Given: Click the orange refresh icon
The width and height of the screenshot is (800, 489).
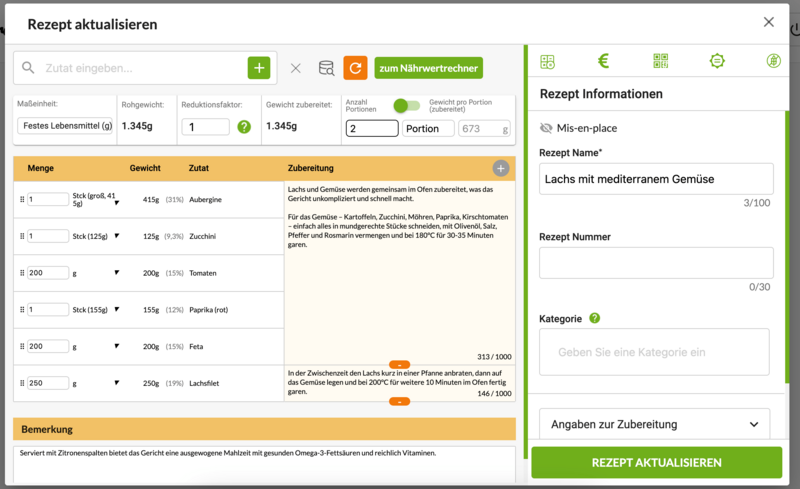Looking at the screenshot, I should tap(355, 68).
